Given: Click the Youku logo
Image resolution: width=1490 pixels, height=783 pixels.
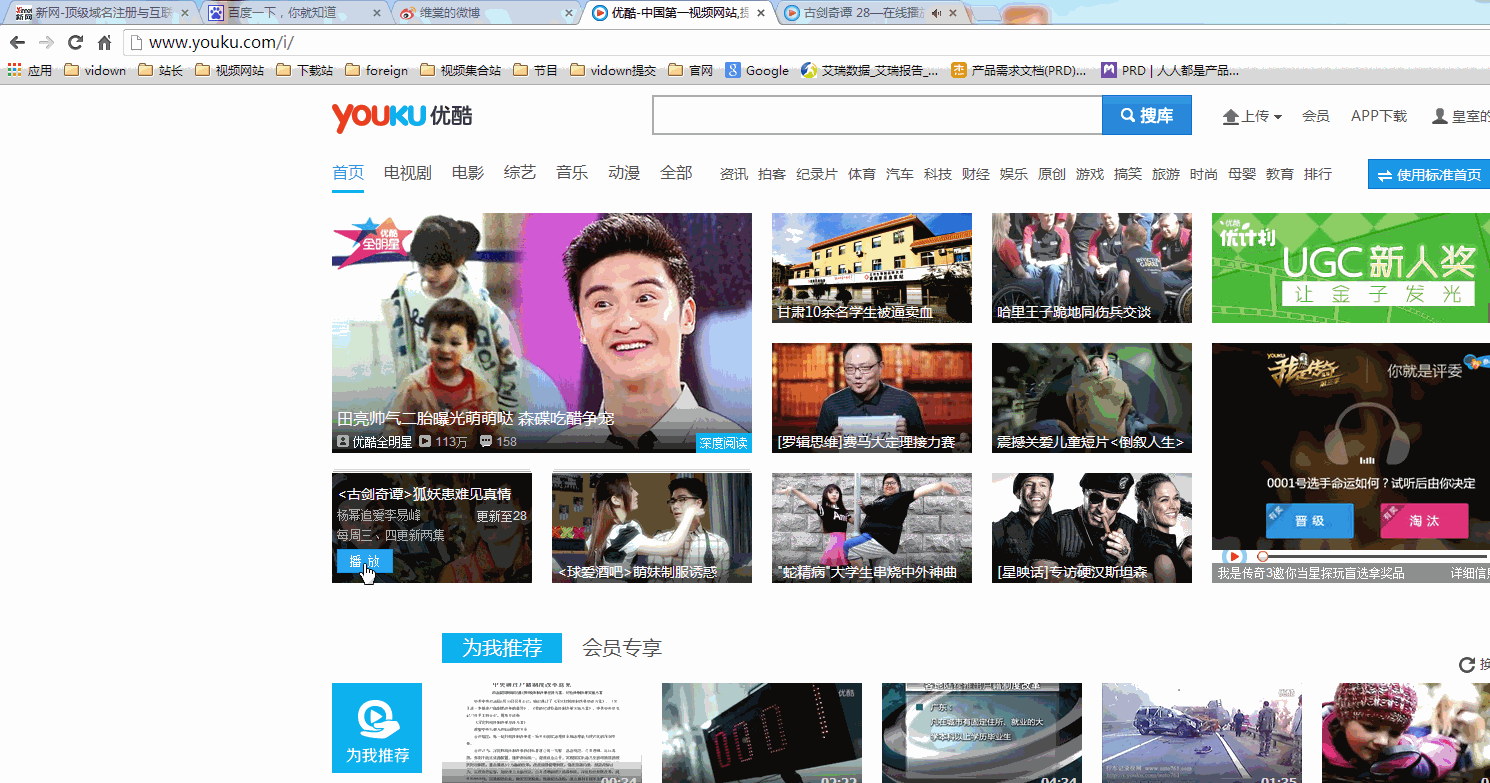Looking at the screenshot, I should pos(402,116).
